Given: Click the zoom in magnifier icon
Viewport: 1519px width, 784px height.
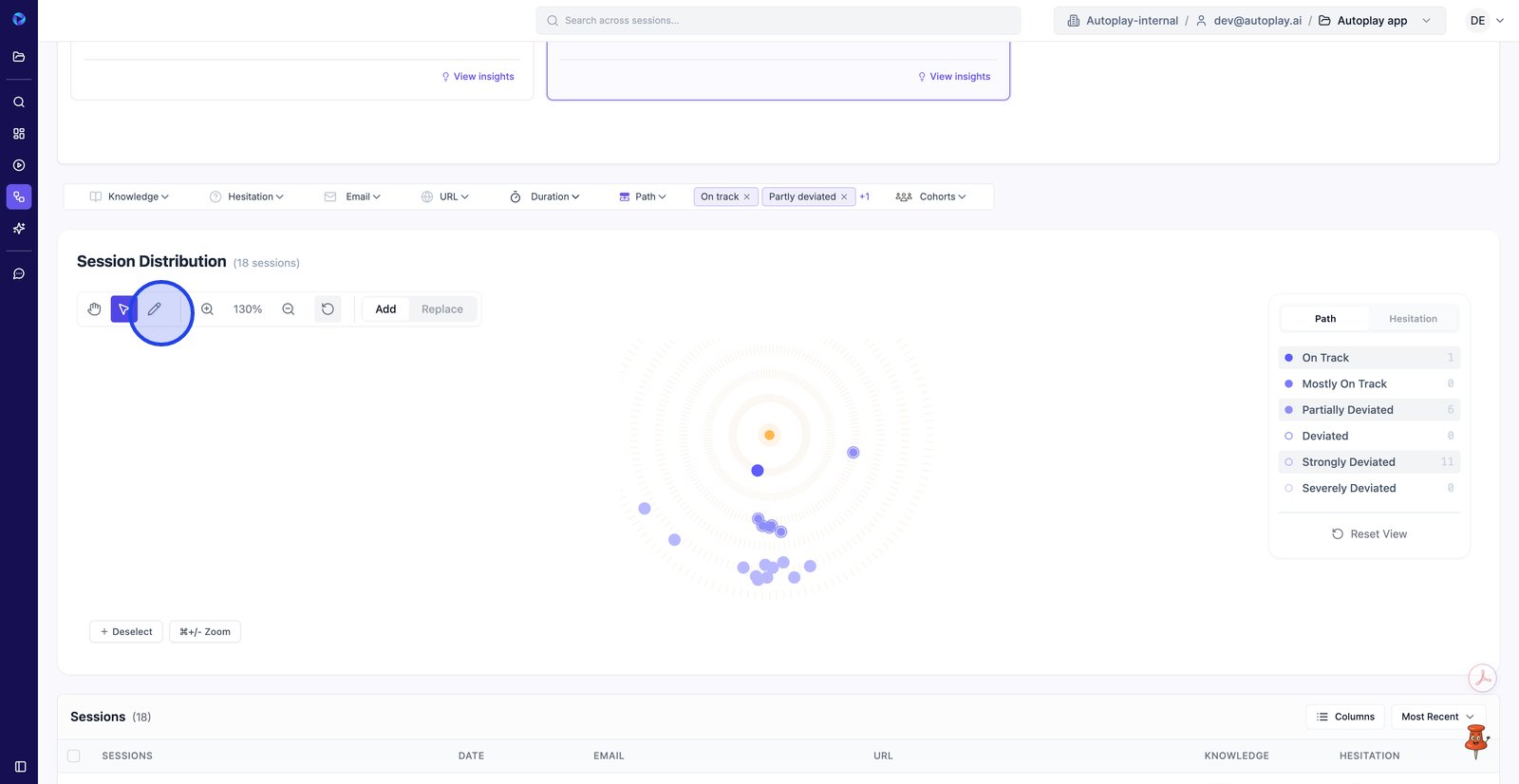Looking at the screenshot, I should click(x=207, y=309).
